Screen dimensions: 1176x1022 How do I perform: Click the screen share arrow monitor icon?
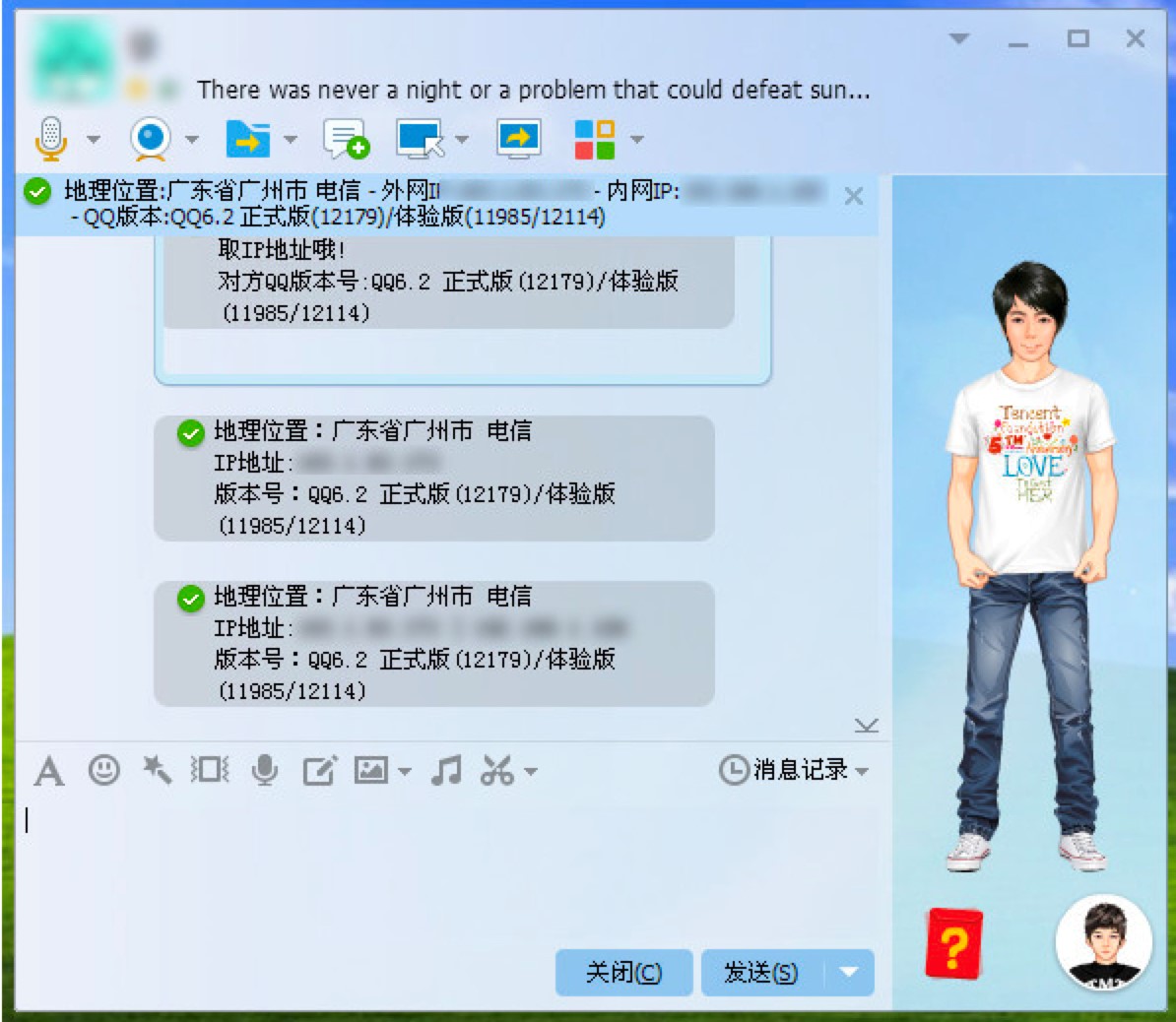[x=519, y=139]
